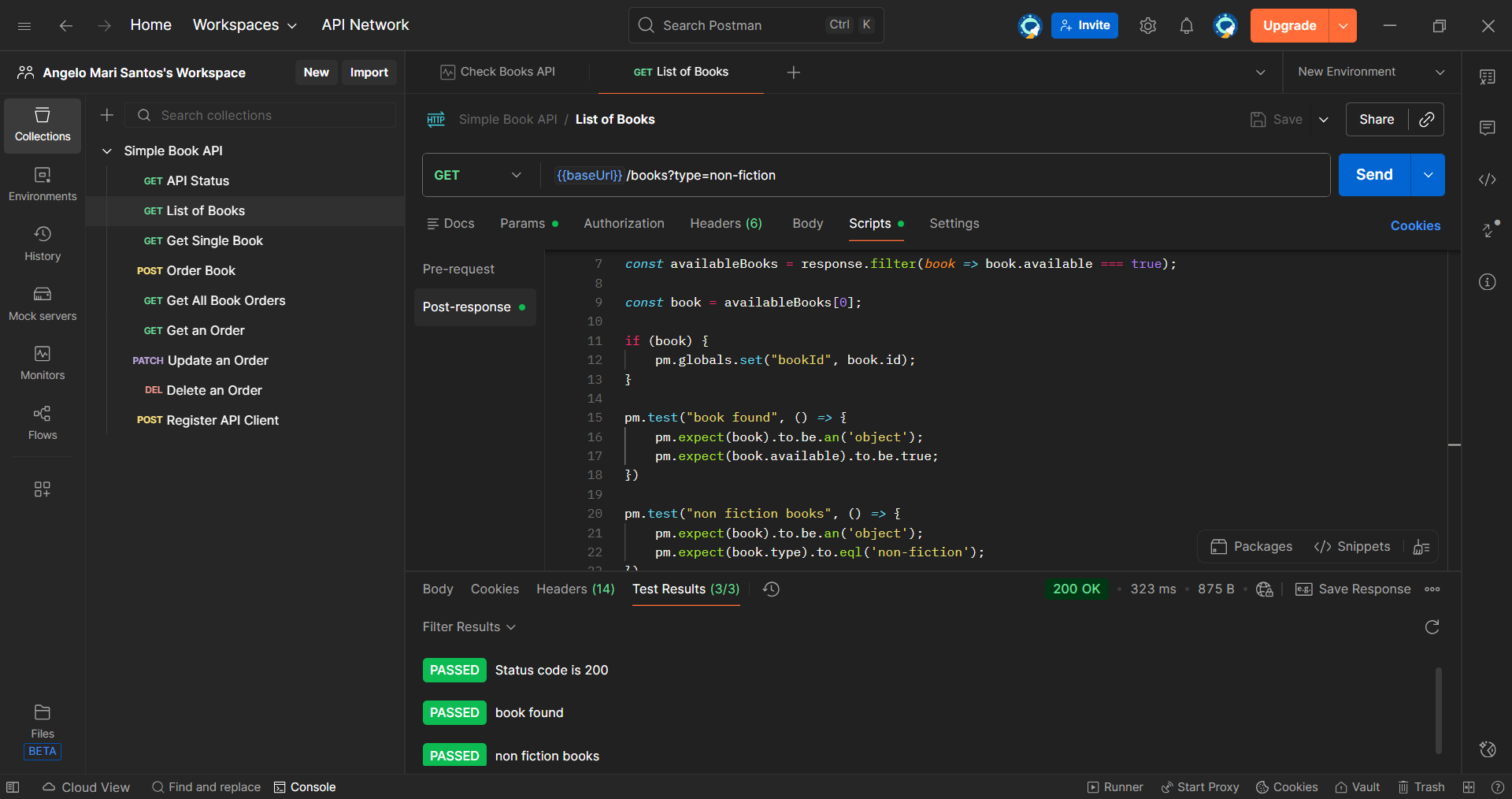Open settings gear in header
Image resolution: width=1512 pixels, height=799 pixels.
(1147, 26)
